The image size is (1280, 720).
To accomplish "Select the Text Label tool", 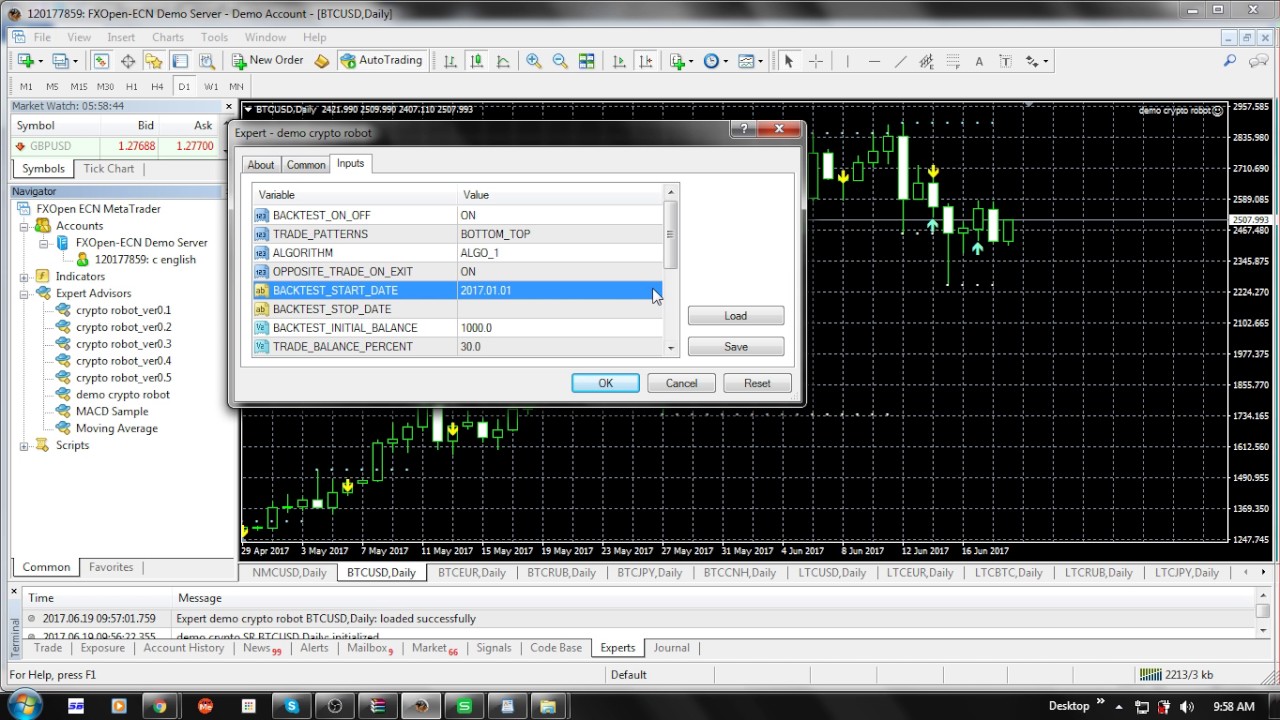I will (x=1005, y=61).
